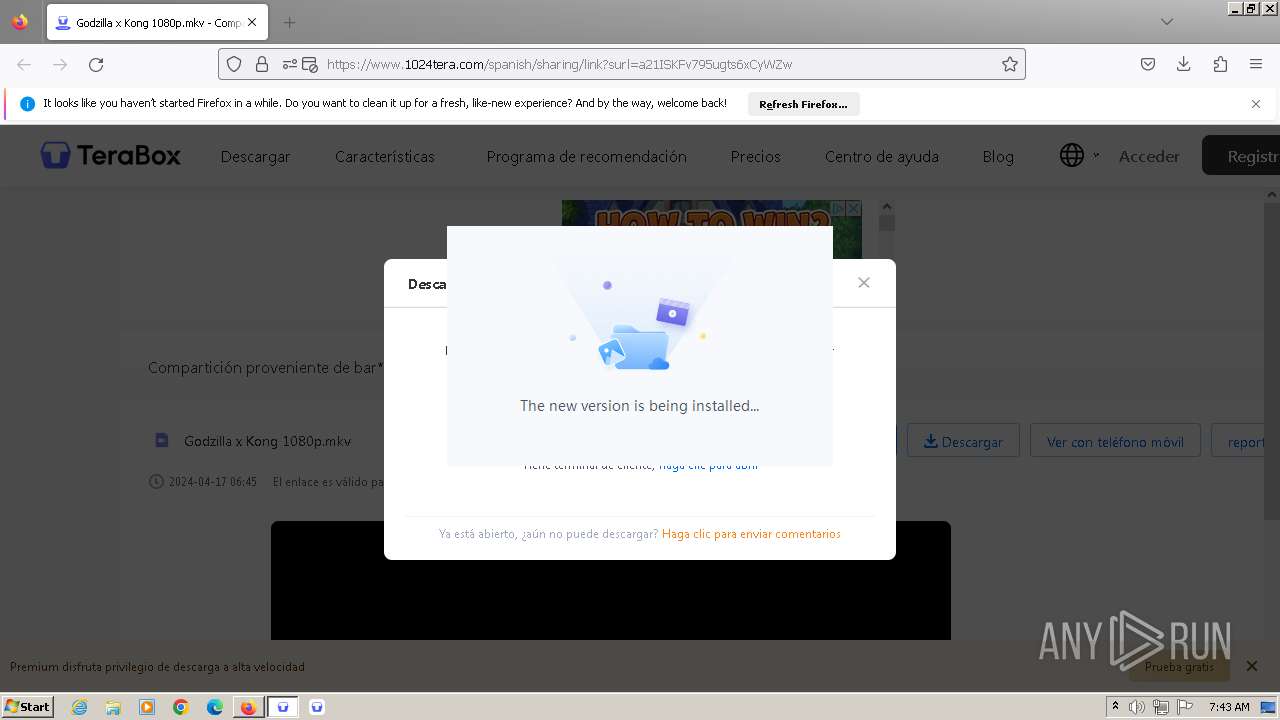
Task: Bookmark this page with the star icon
Action: tap(1010, 64)
